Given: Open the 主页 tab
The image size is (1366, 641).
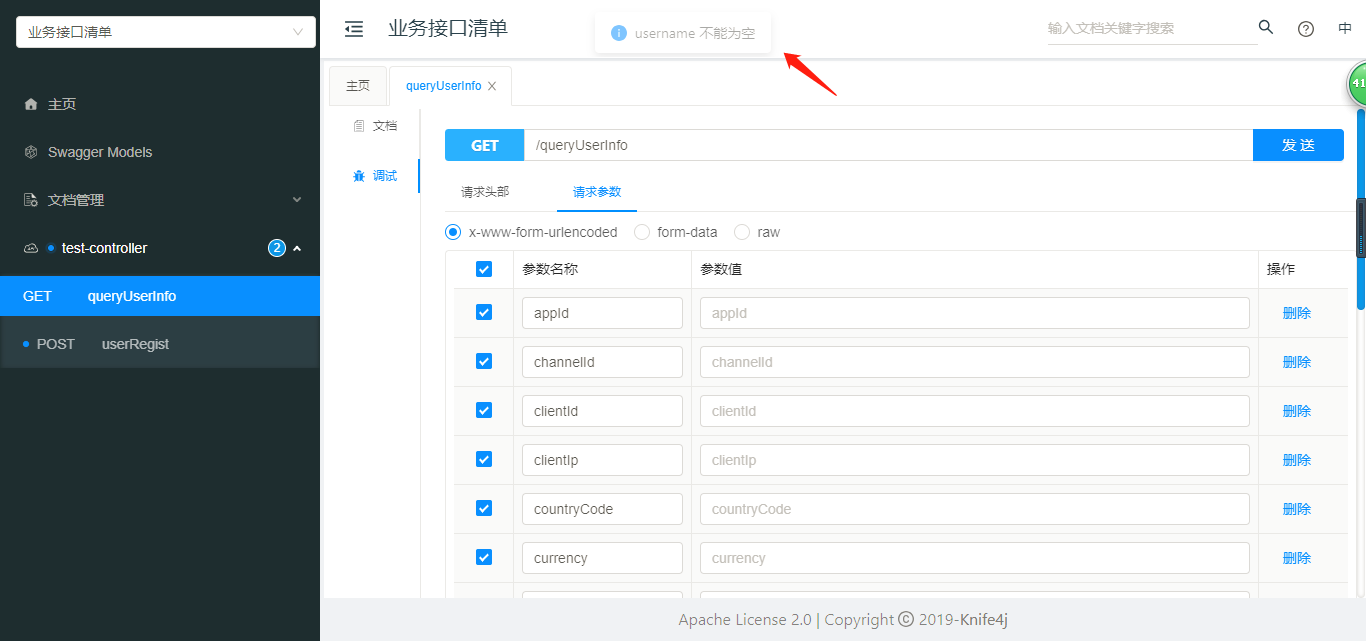Looking at the screenshot, I should tap(358, 86).
